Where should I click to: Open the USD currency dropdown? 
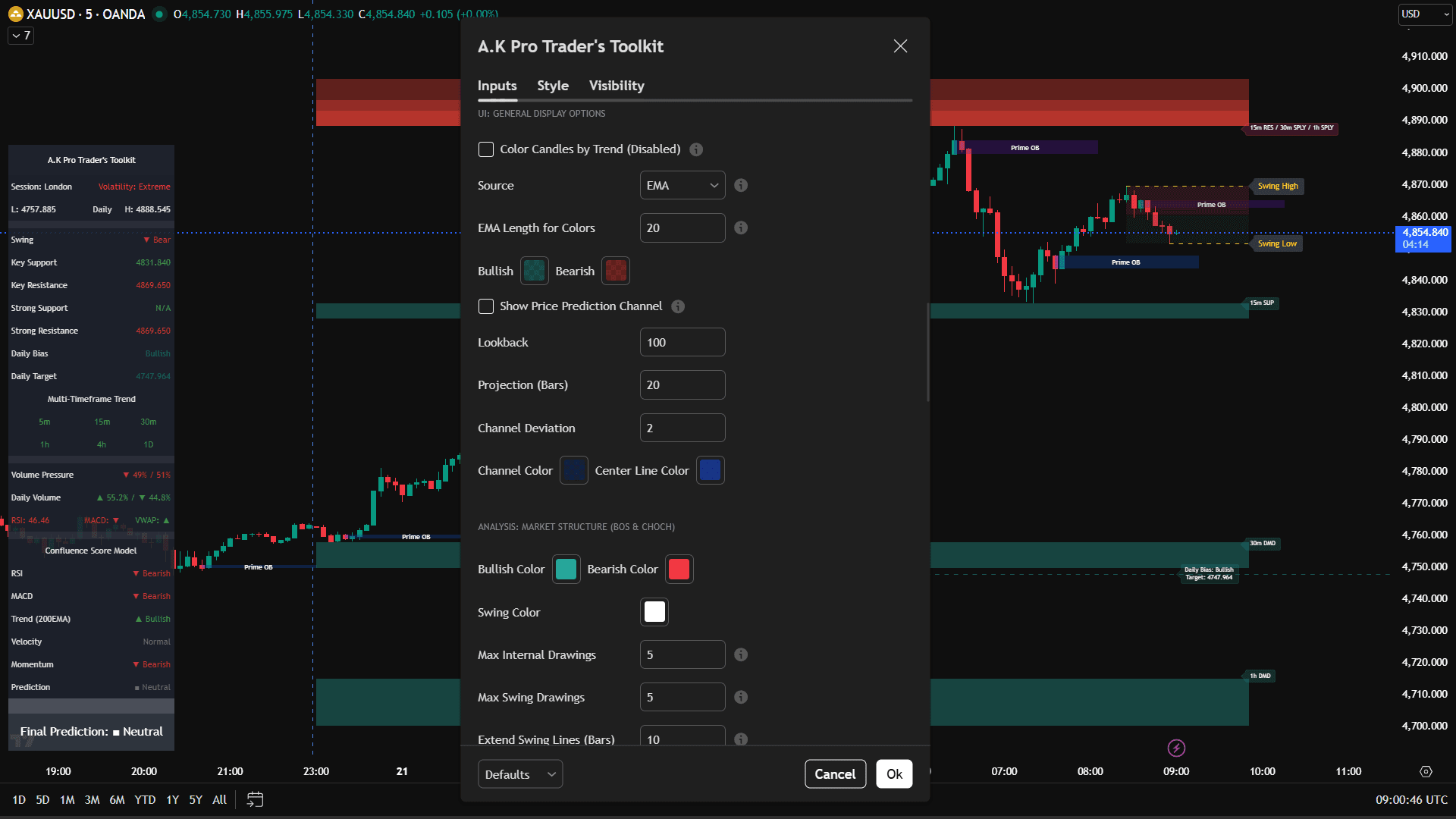(1424, 14)
